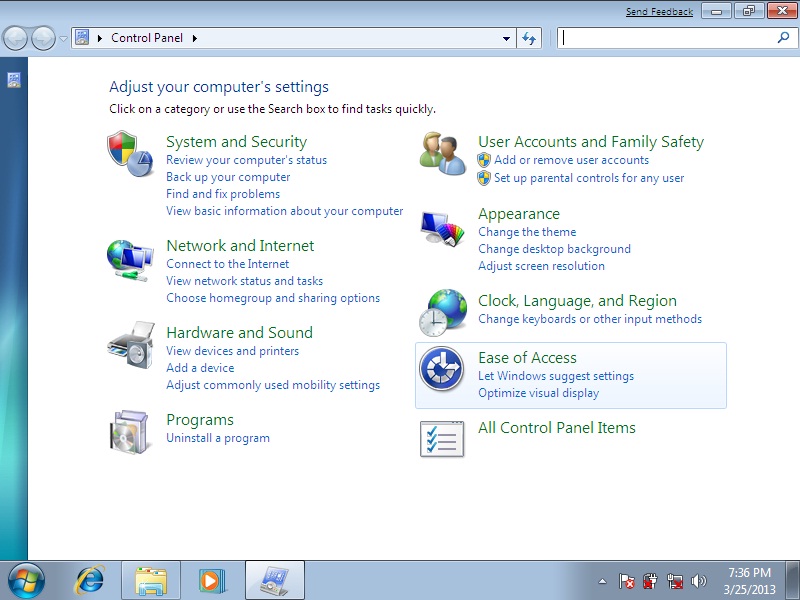Open the System and Security shield icon
This screenshot has width=800, height=600.
[130, 154]
